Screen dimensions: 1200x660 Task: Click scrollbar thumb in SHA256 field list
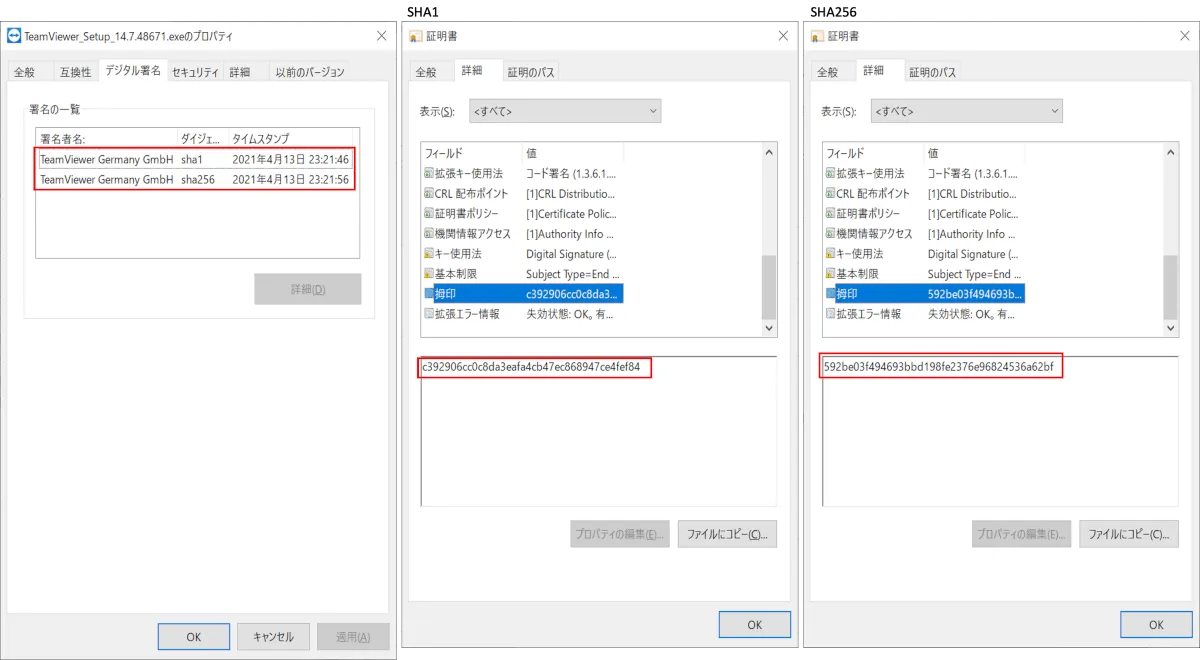(1171, 287)
